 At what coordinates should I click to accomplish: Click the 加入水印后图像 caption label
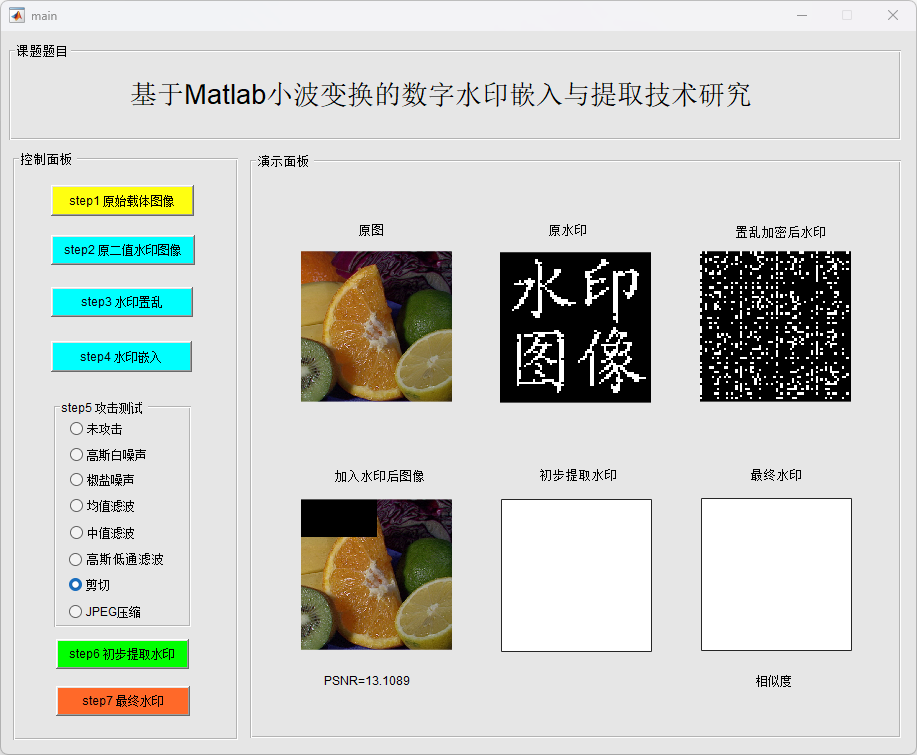tap(379, 477)
